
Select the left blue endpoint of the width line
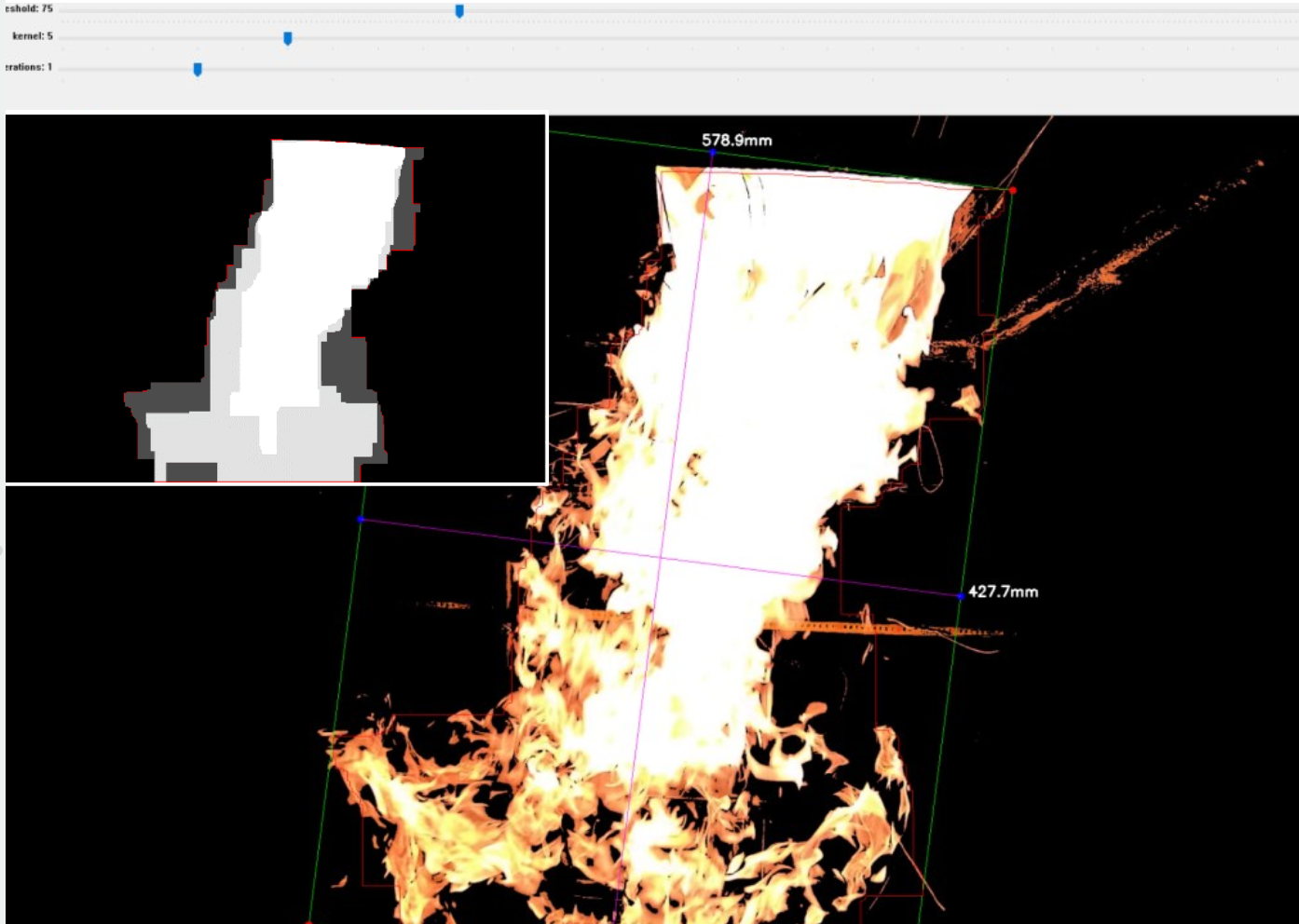pos(361,519)
